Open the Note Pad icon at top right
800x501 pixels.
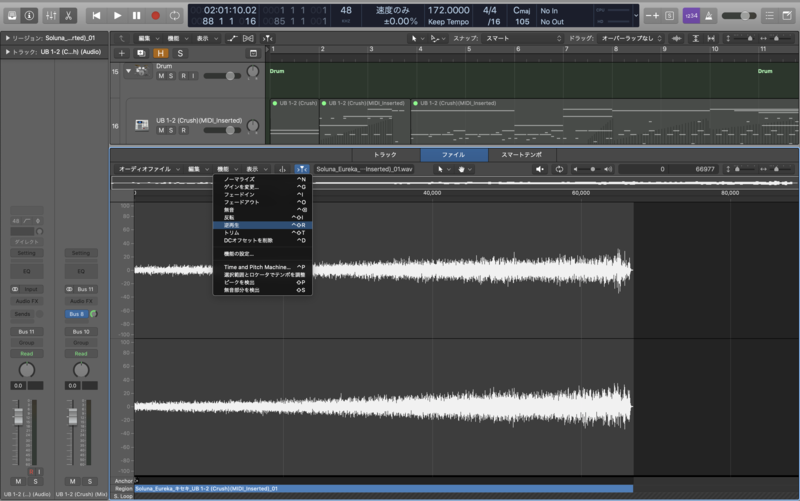787,16
